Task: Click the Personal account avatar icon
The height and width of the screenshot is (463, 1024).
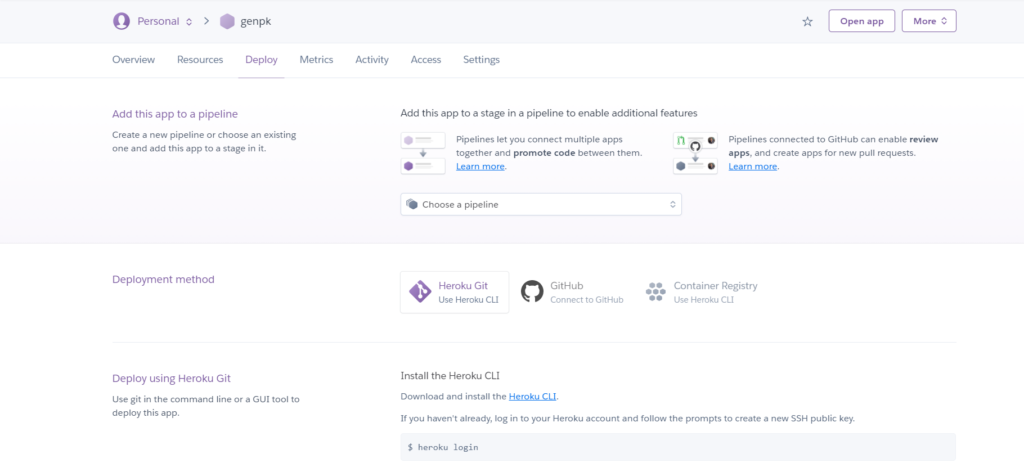Action: pos(121,21)
